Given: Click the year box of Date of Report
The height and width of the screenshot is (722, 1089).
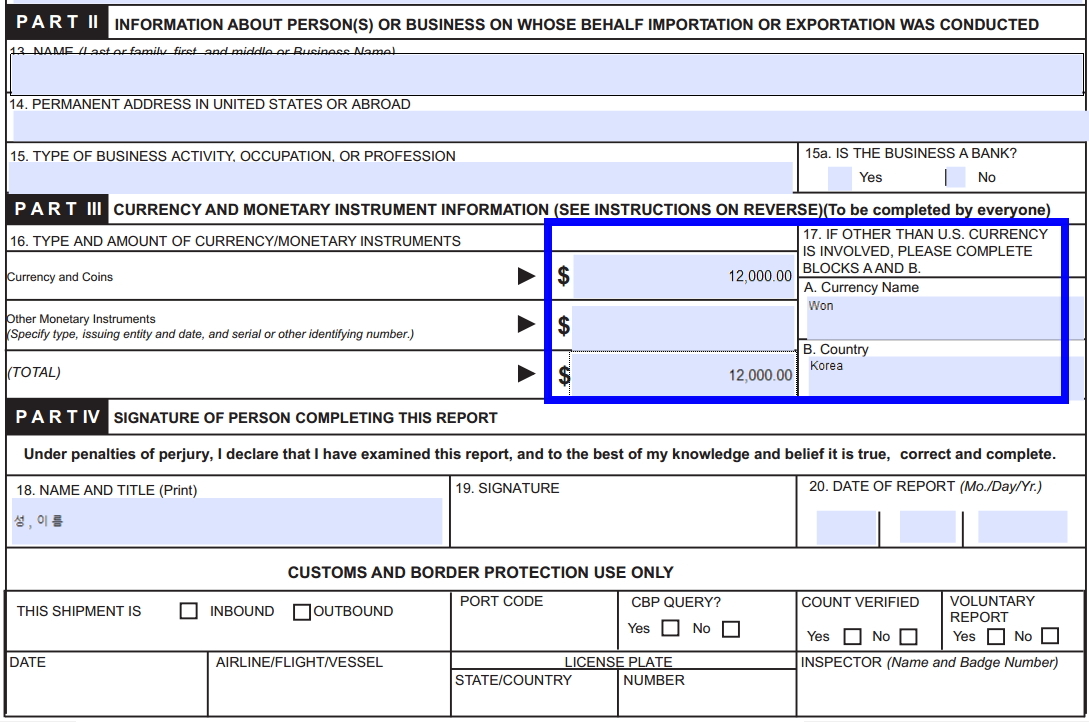Looking at the screenshot, I should pyautogui.click(x=1022, y=527).
